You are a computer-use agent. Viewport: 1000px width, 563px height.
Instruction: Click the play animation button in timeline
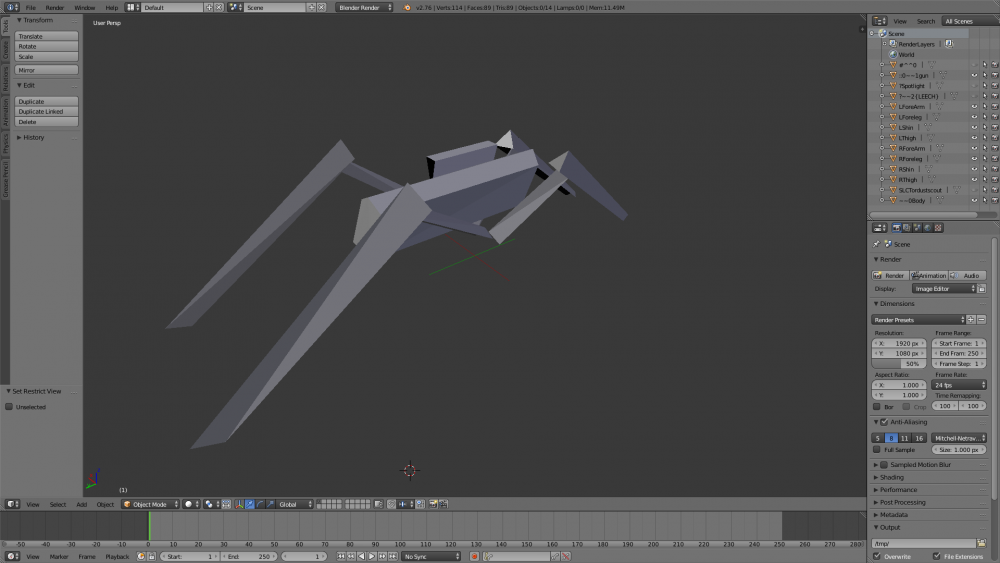coord(372,556)
